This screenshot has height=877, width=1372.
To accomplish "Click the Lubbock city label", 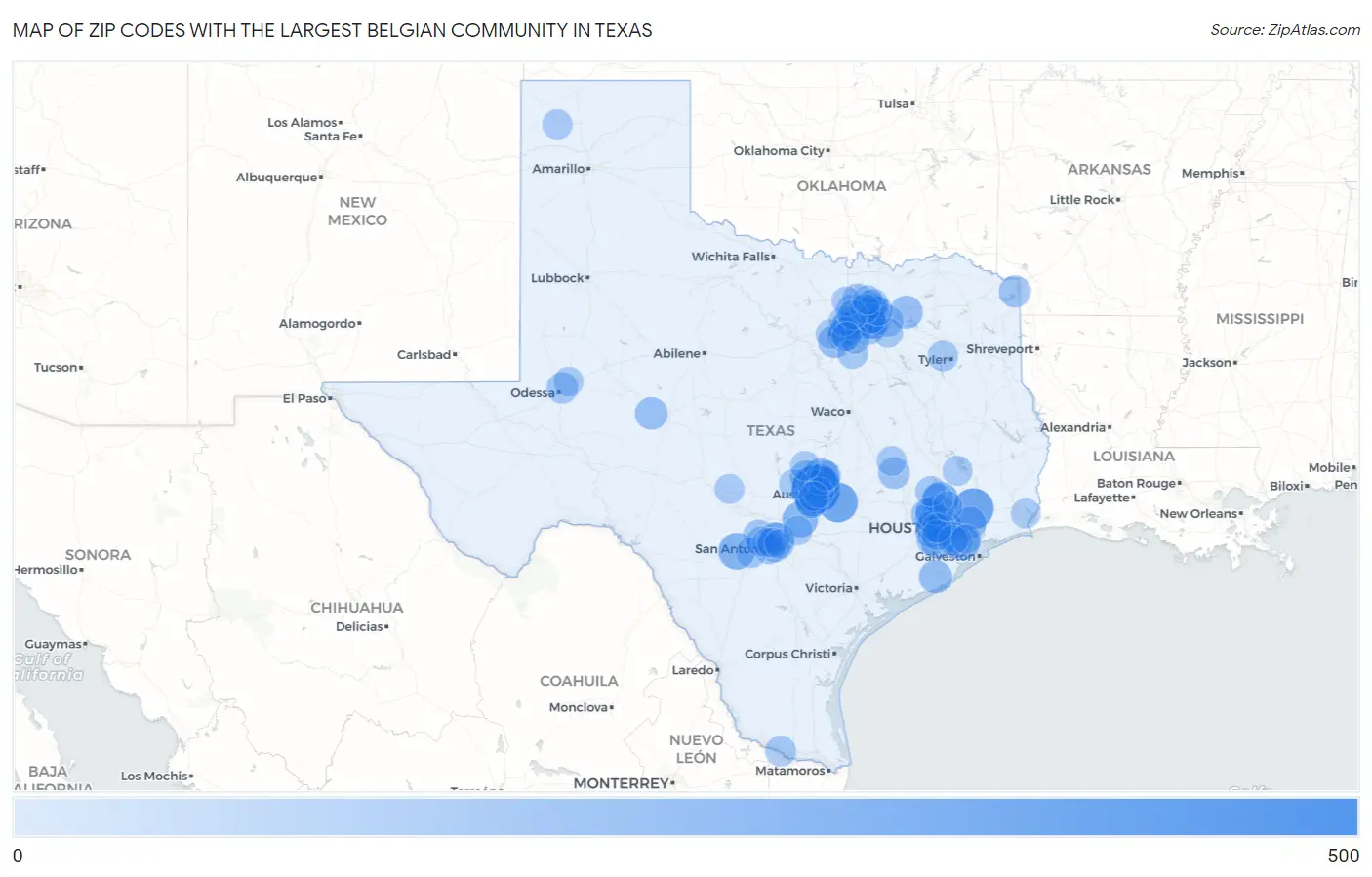I will tap(557, 278).
